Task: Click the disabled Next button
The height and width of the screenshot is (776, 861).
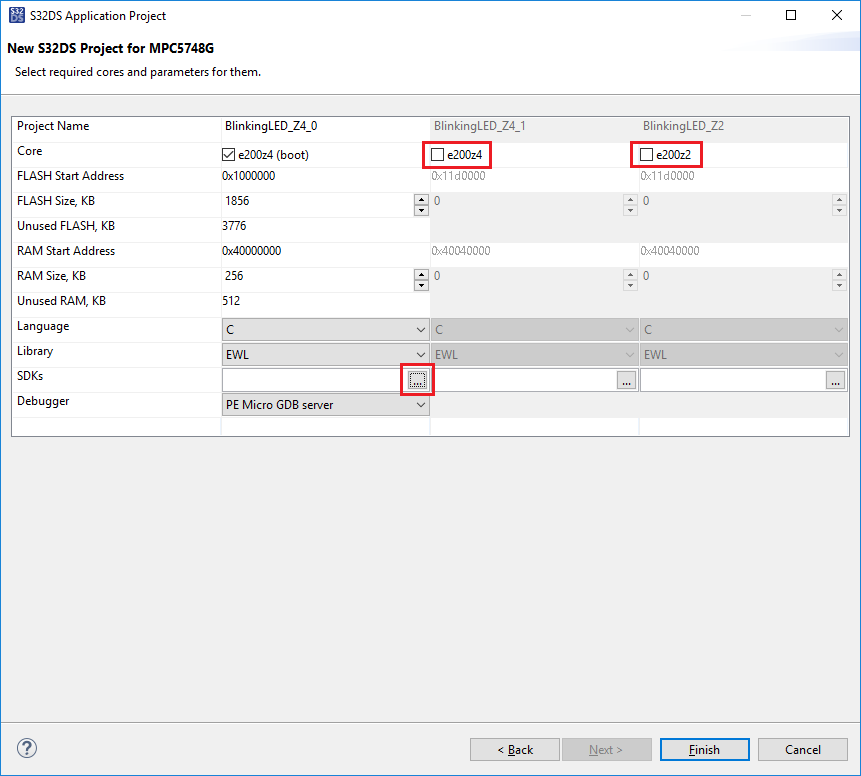Action: tap(606, 750)
